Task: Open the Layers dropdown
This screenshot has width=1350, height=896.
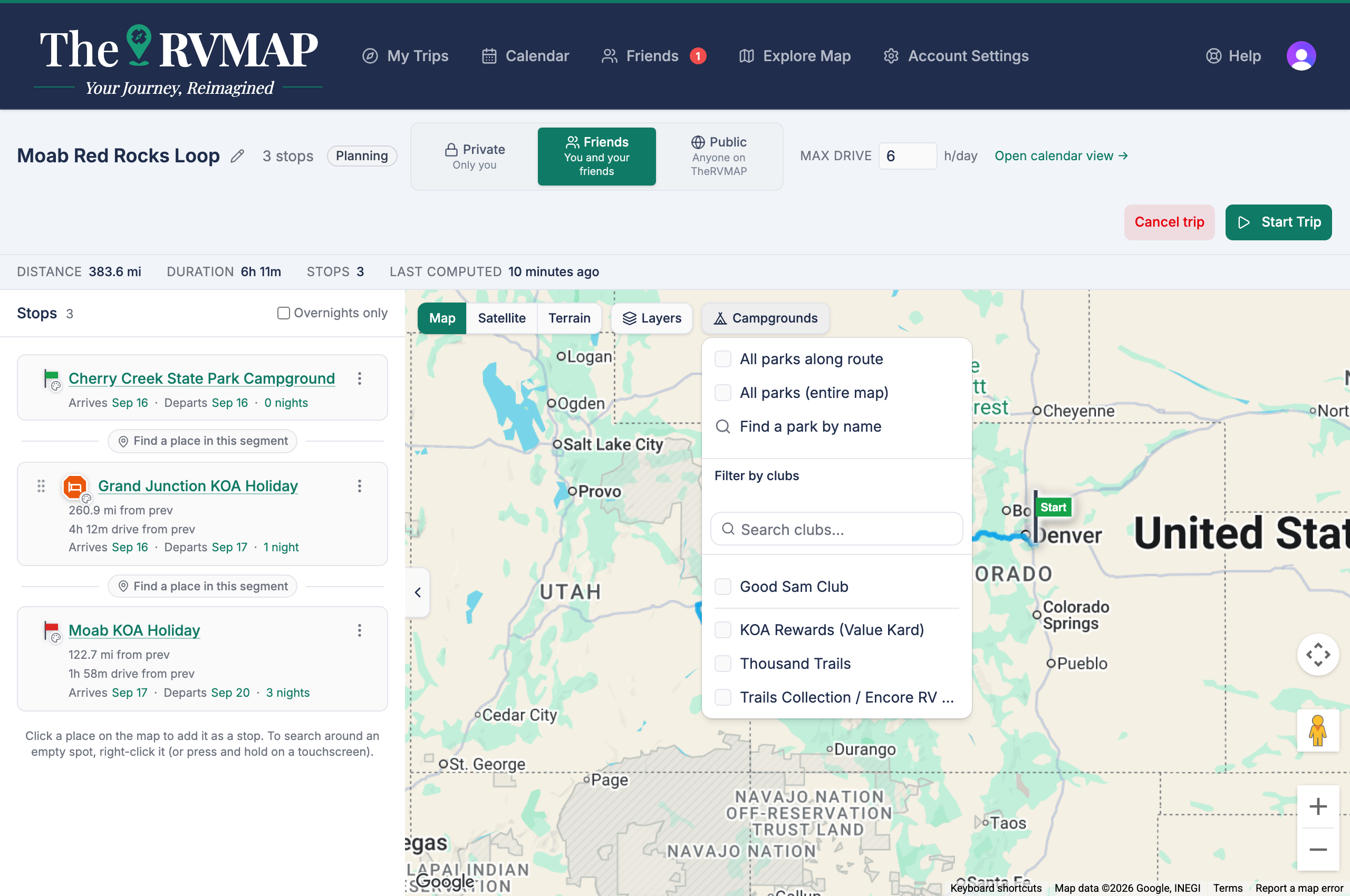Action: [x=651, y=318]
